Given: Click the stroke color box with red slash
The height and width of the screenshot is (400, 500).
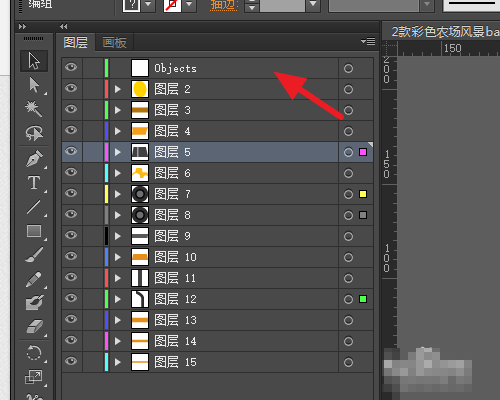Looking at the screenshot, I should [x=172, y=5].
